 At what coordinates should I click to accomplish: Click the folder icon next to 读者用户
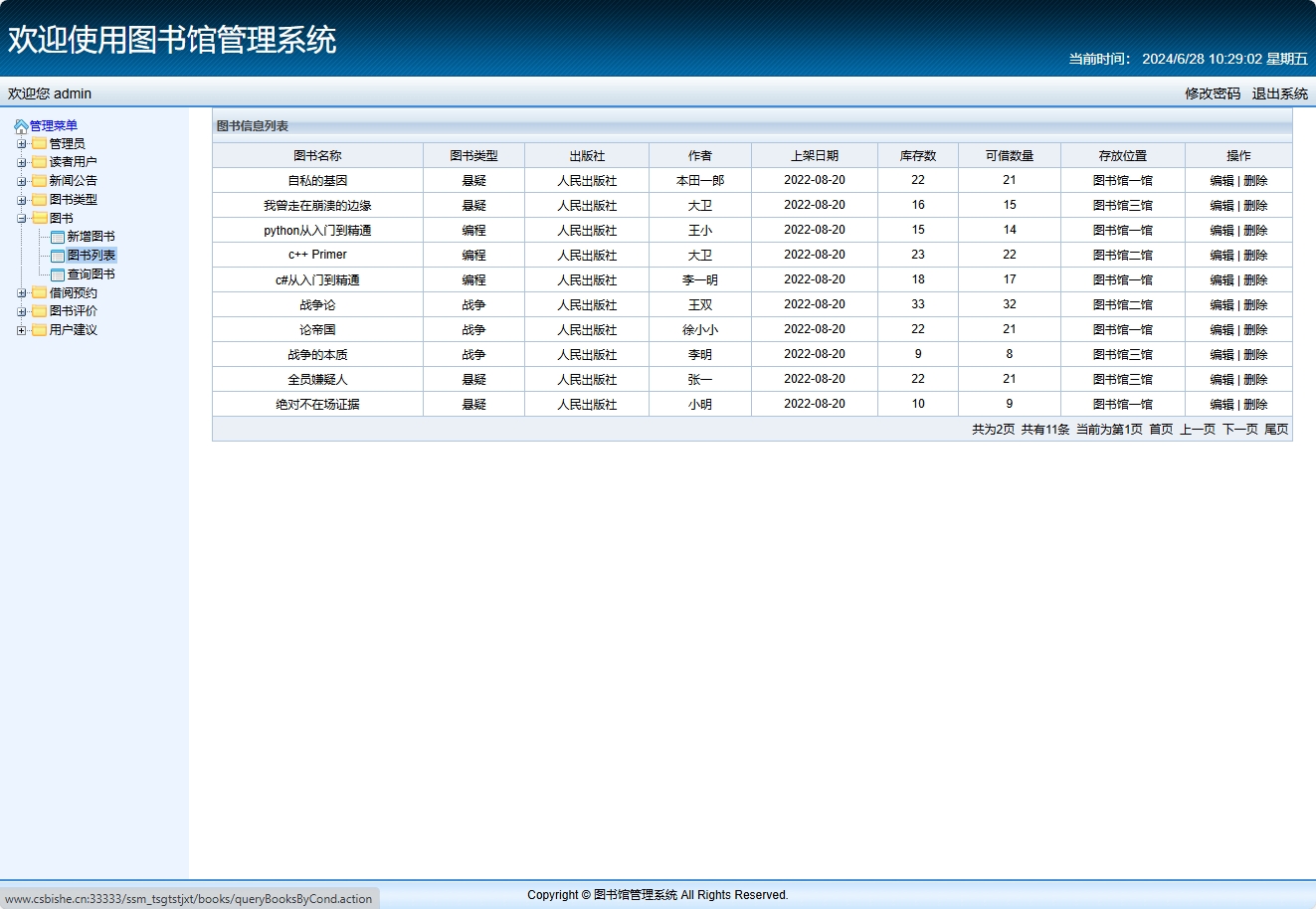click(40, 162)
